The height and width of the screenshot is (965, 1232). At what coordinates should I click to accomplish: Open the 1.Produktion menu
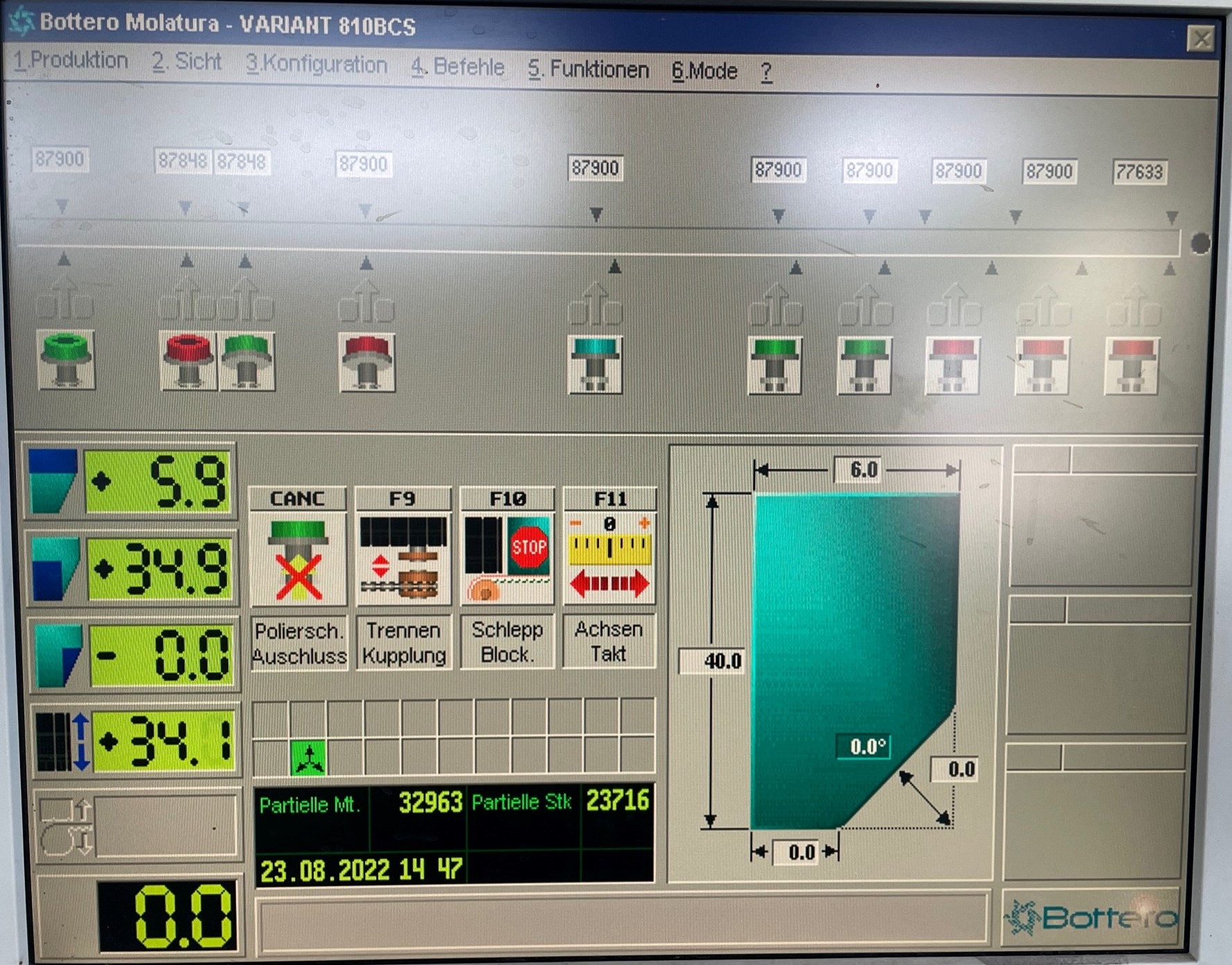pyautogui.click(x=71, y=61)
